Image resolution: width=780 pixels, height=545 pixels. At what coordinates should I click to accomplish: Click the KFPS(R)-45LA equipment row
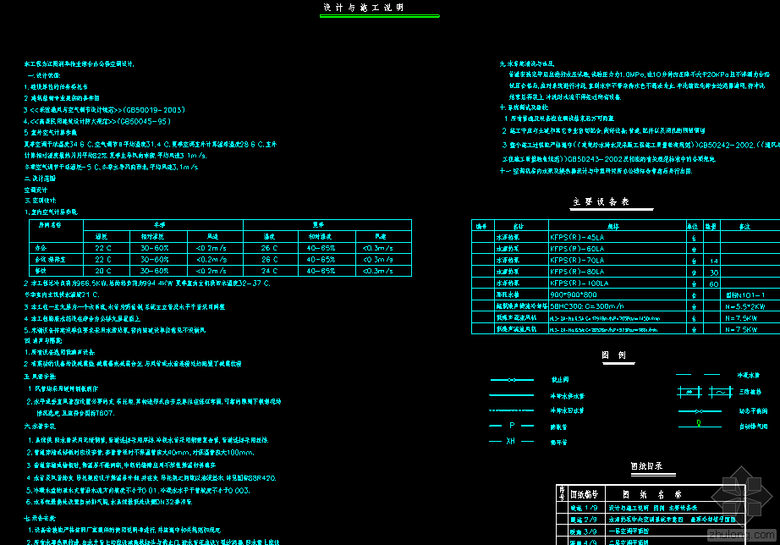pyautogui.click(x=580, y=237)
